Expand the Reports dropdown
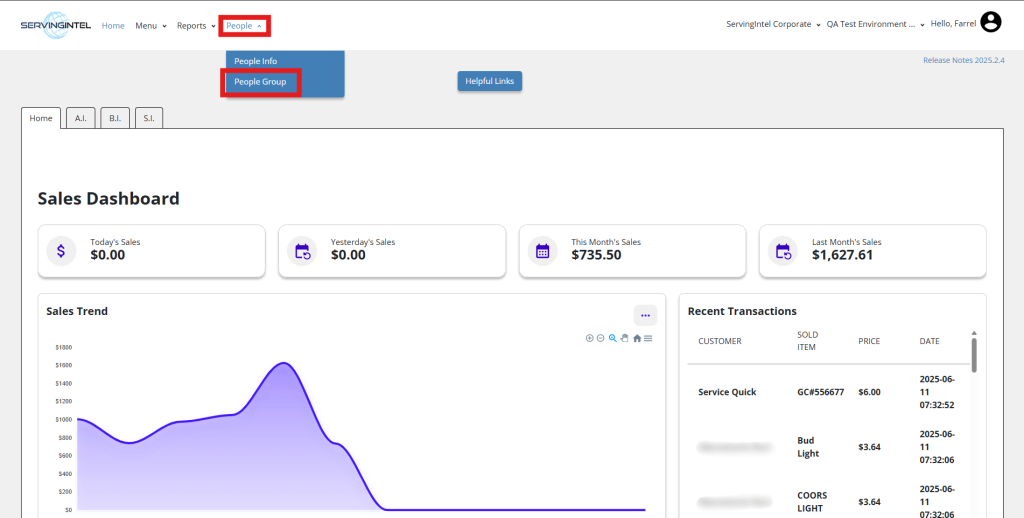The image size is (1024, 518). point(196,26)
